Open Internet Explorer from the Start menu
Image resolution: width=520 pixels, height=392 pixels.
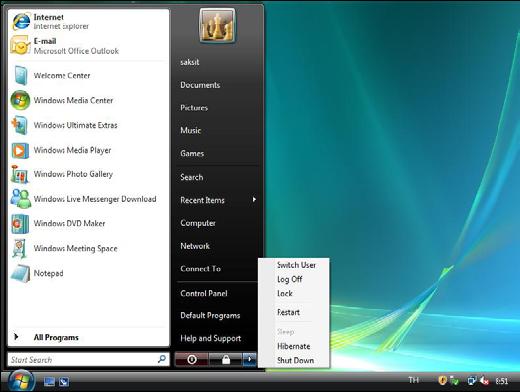(88, 21)
